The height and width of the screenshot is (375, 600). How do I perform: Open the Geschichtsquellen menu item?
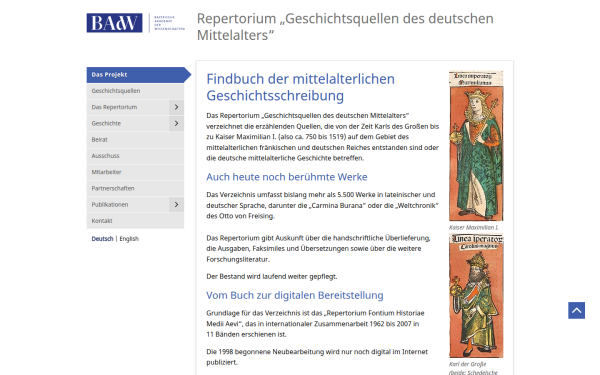point(135,91)
